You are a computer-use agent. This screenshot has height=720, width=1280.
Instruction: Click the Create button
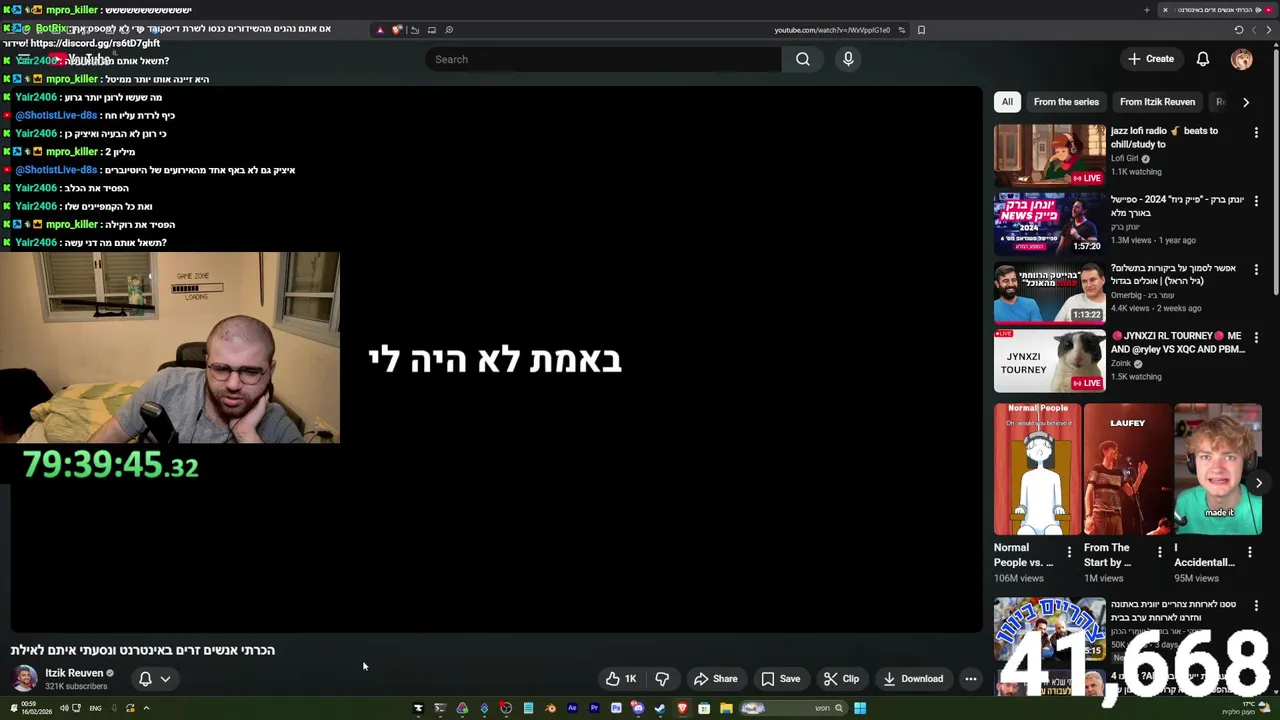[x=1150, y=59]
